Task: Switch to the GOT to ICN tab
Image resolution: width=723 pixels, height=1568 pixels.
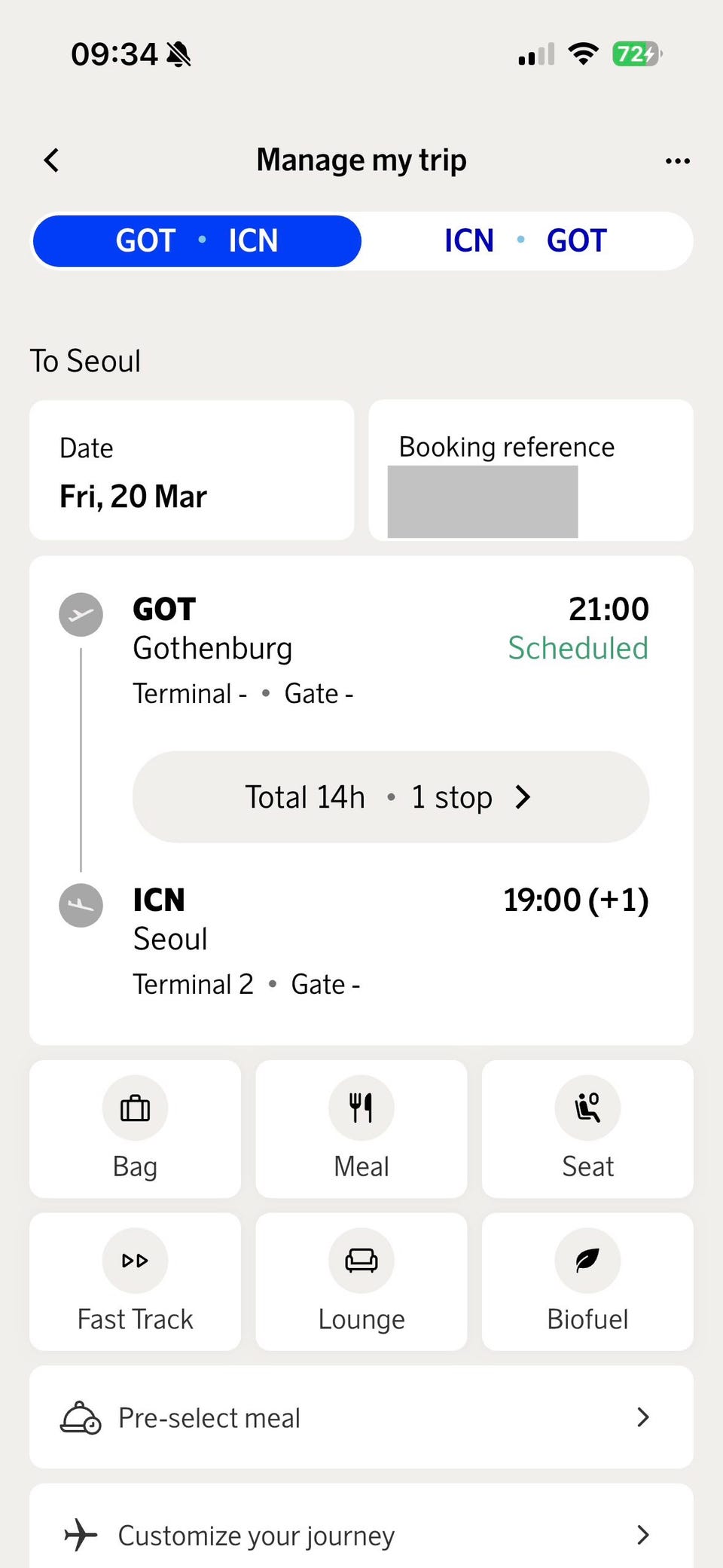Action: pyautogui.click(x=197, y=241)
